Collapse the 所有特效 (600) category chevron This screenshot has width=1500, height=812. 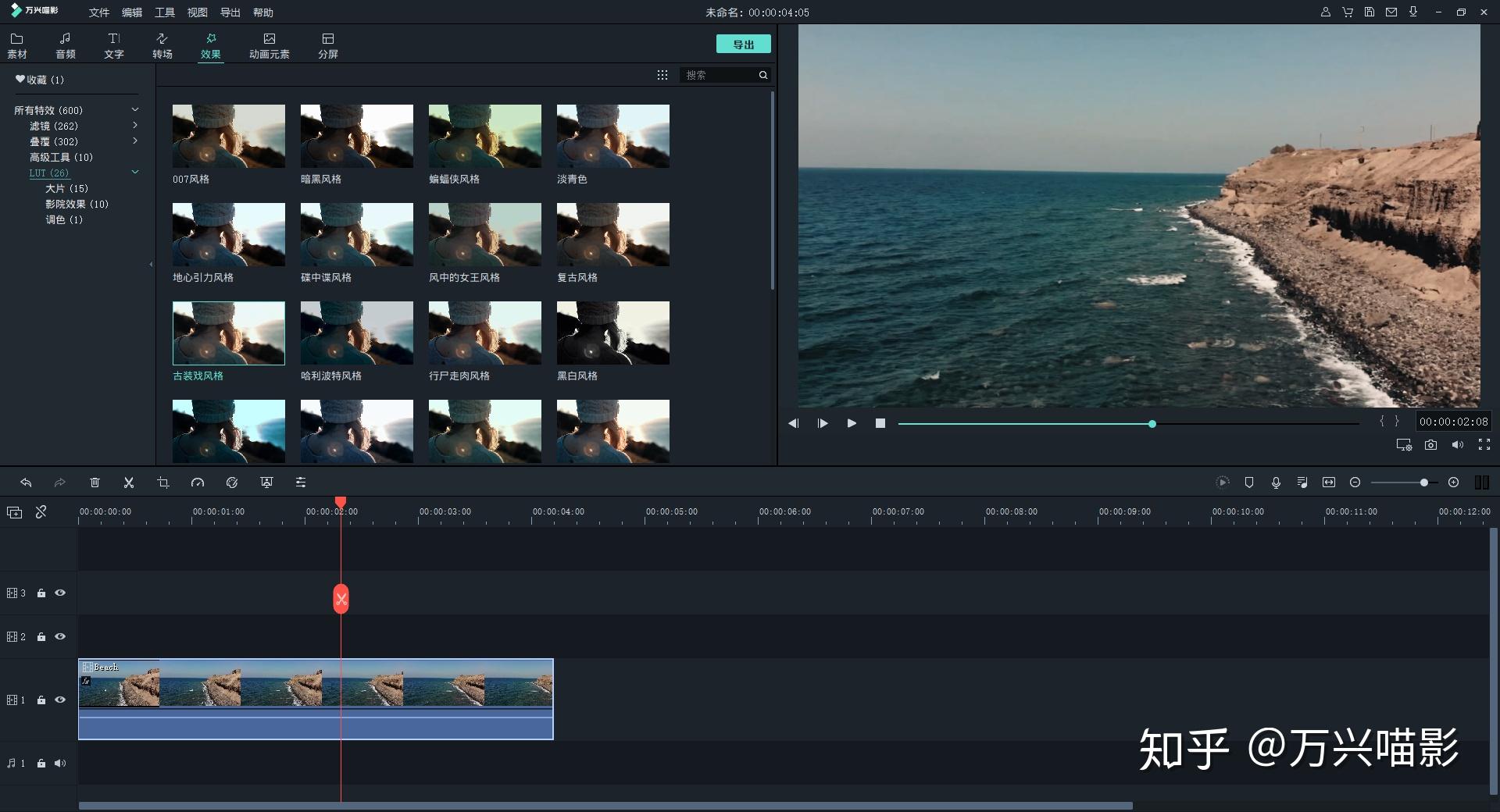(x=135, y=110)
